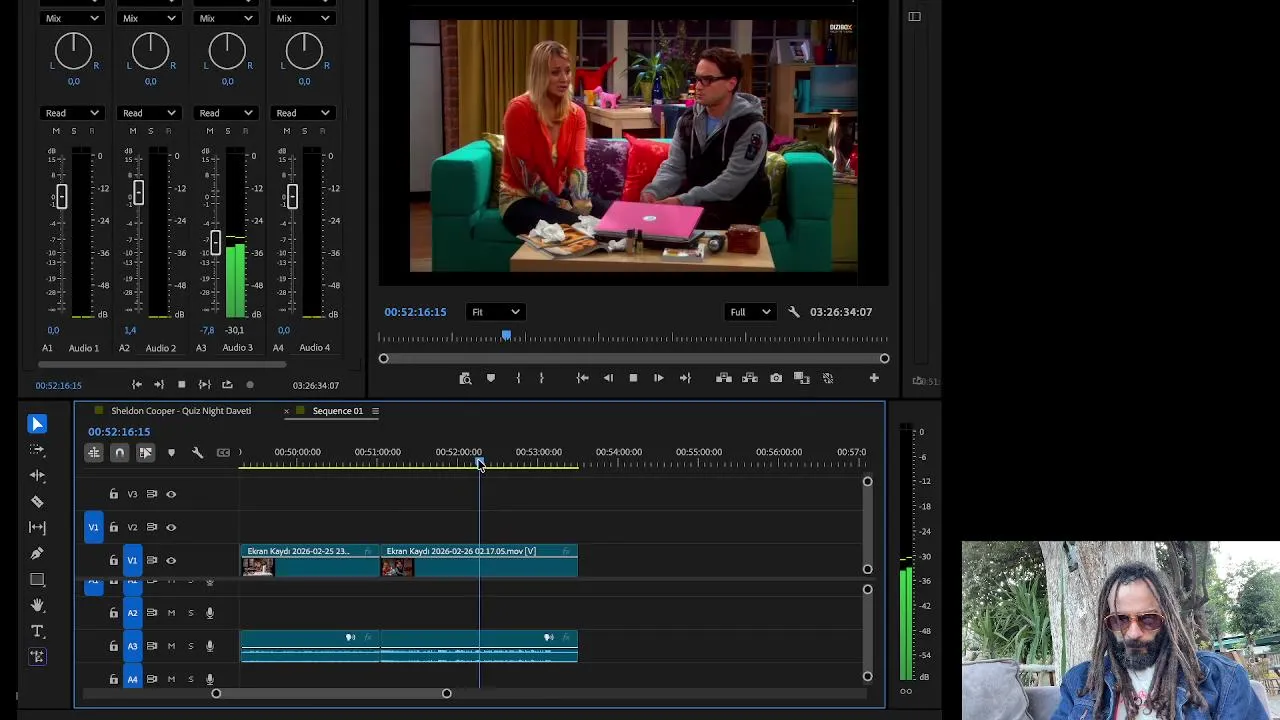Toggle insert and overwrite as nests

pyautogui.click(x=94, y=453)
